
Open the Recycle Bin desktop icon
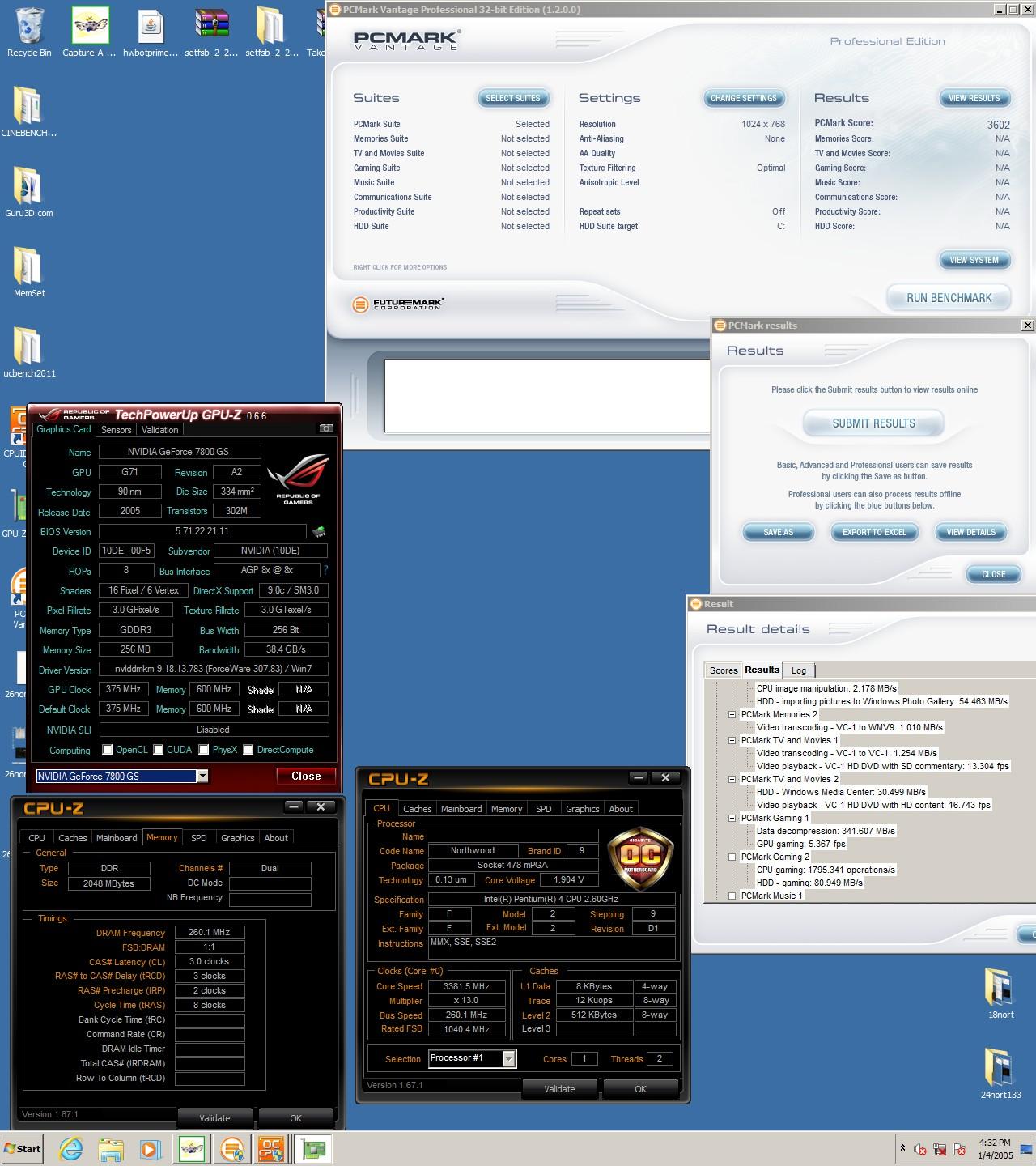coord(29,32)
